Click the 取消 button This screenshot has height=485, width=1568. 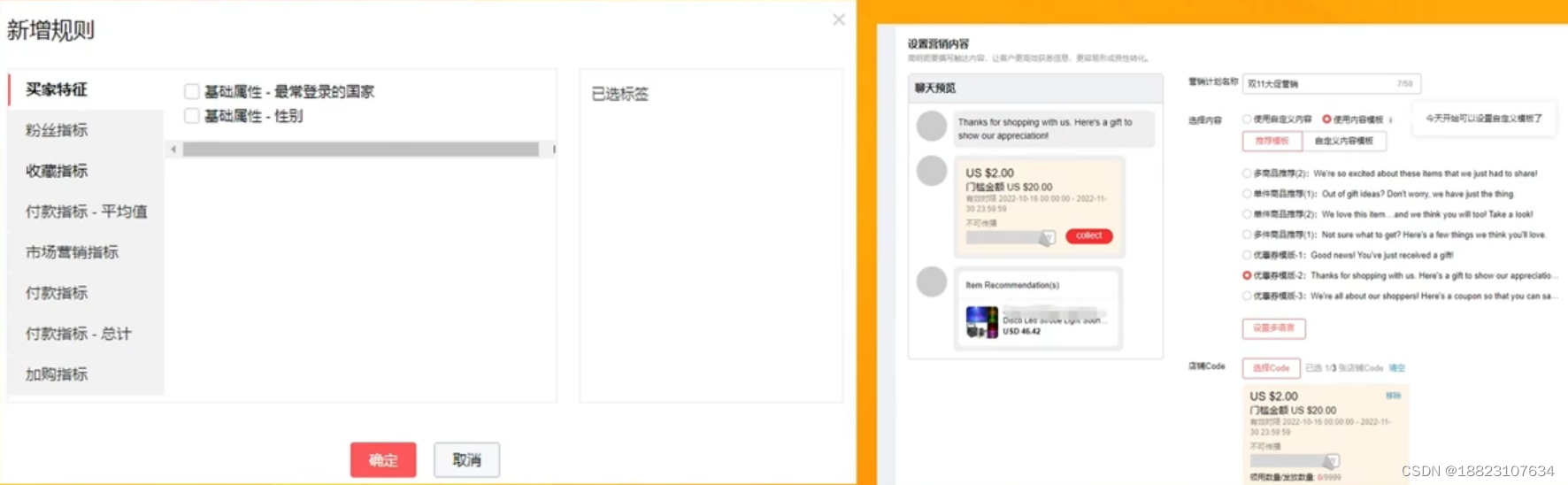(x=466, y=460)
